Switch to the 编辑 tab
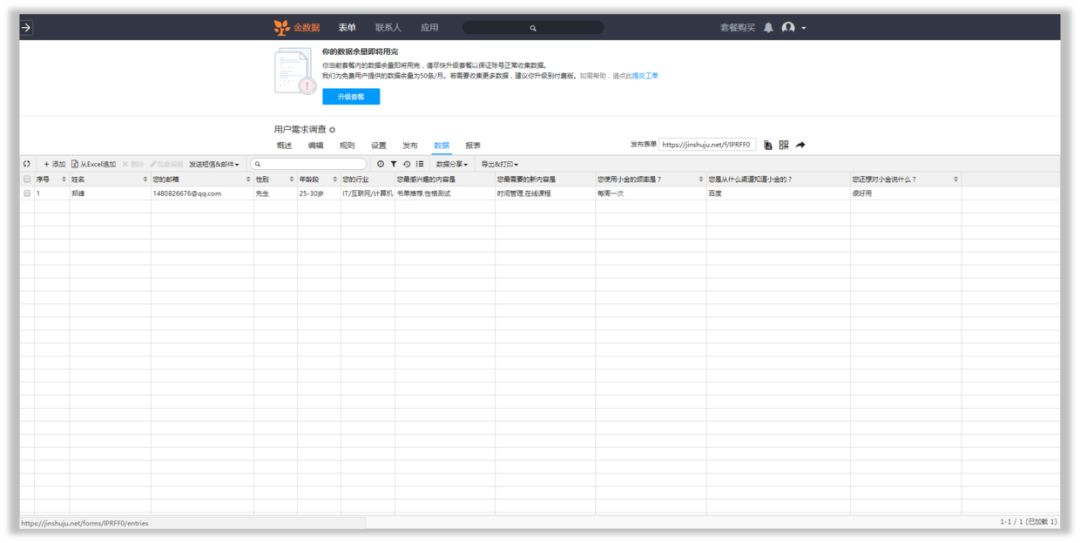 pos(315,145)
